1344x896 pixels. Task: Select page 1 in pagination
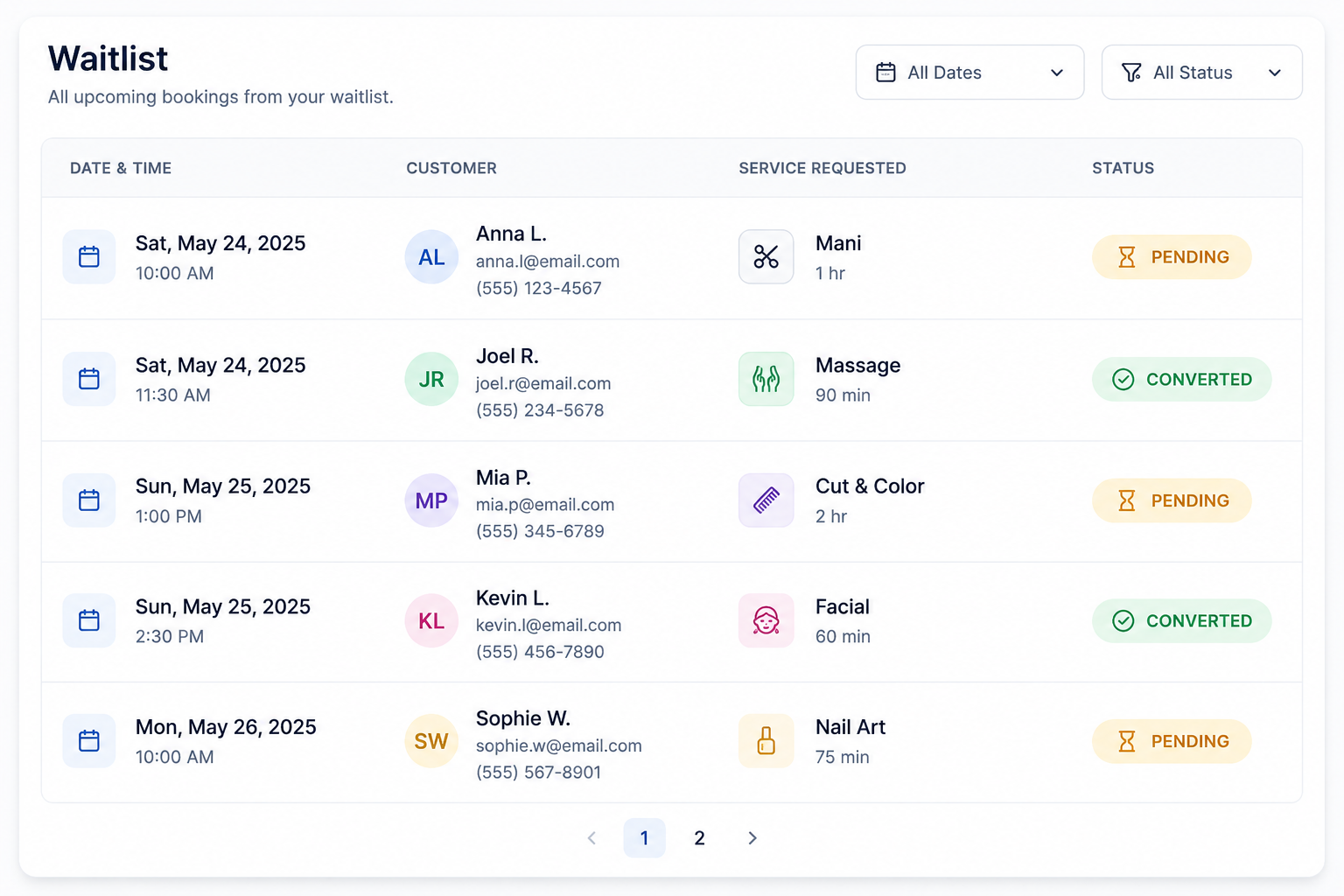pyautogui.click(x=644, y=838)
